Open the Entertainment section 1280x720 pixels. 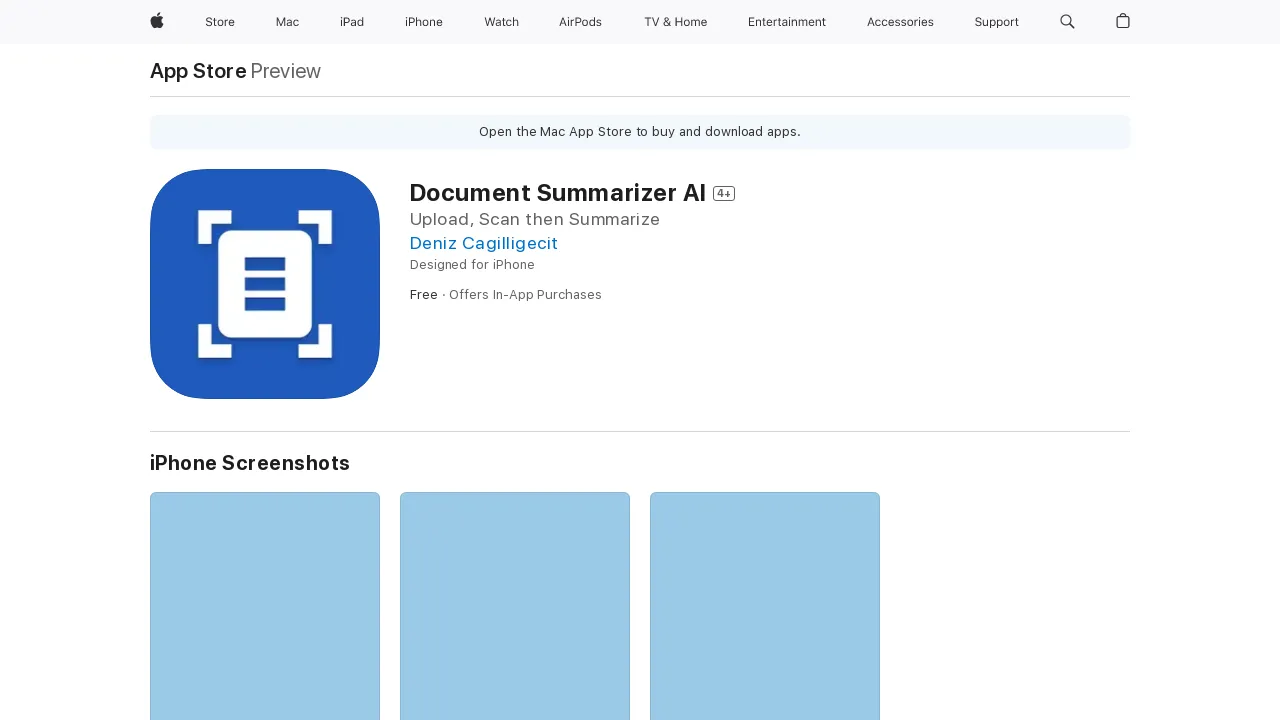click(787, 22)
